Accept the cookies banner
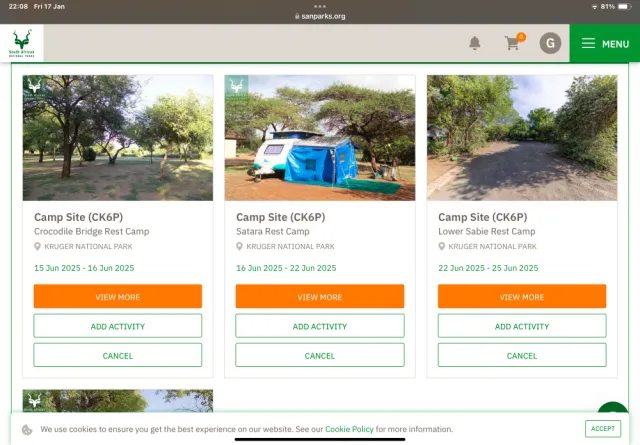Viewport: 640px width, 445px height. (x=603, y=429)
